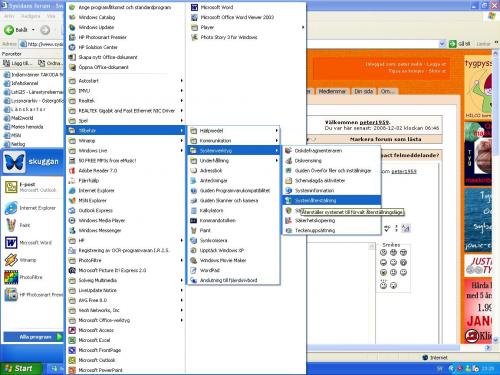Viewport: 500px width, 375px height.
Task: Open Internet Explorer in the pinned Start list
Action: [32, 208]
